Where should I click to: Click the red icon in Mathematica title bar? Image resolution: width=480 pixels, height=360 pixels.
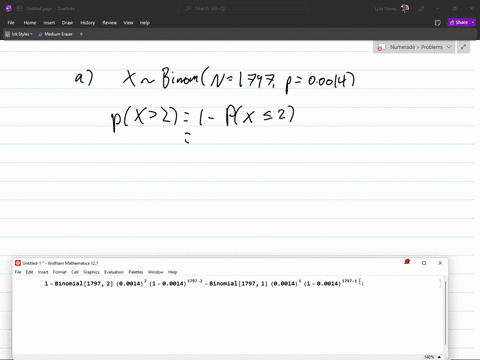pyautogui.click(x=407, y=262)
